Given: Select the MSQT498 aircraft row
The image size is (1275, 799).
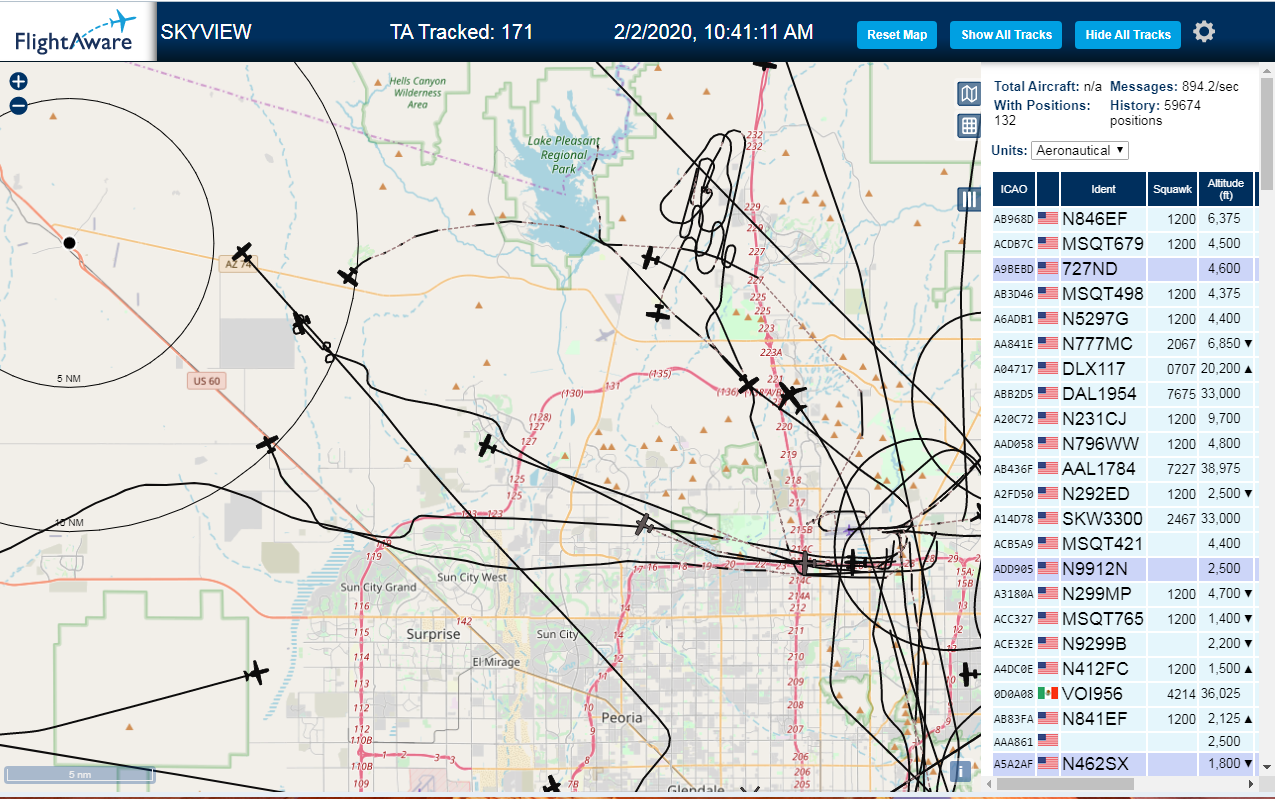Looking at the screenshot, I should (x=1125, y=293).
